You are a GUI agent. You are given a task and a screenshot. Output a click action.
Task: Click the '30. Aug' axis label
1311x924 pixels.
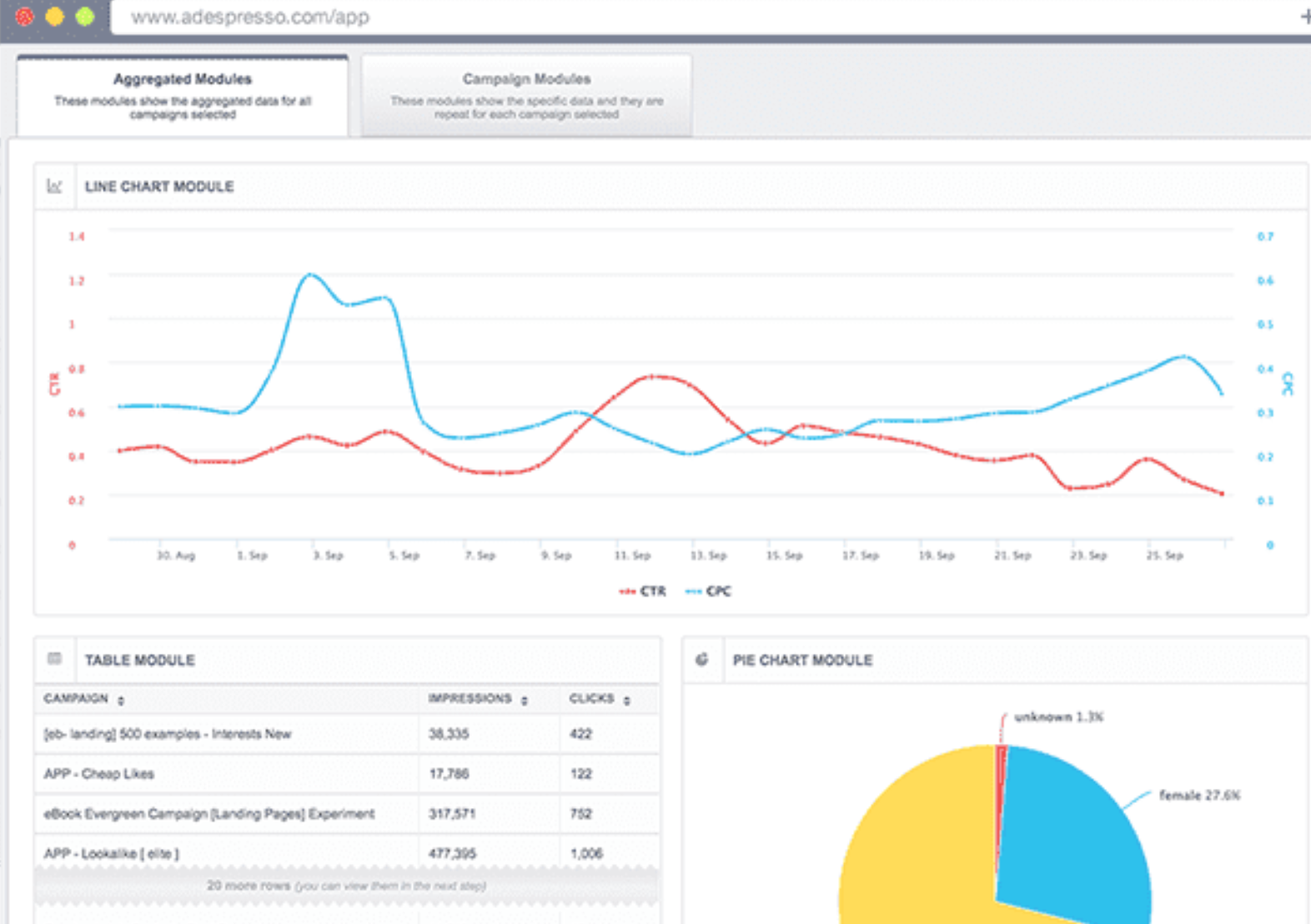click(176, 555)
